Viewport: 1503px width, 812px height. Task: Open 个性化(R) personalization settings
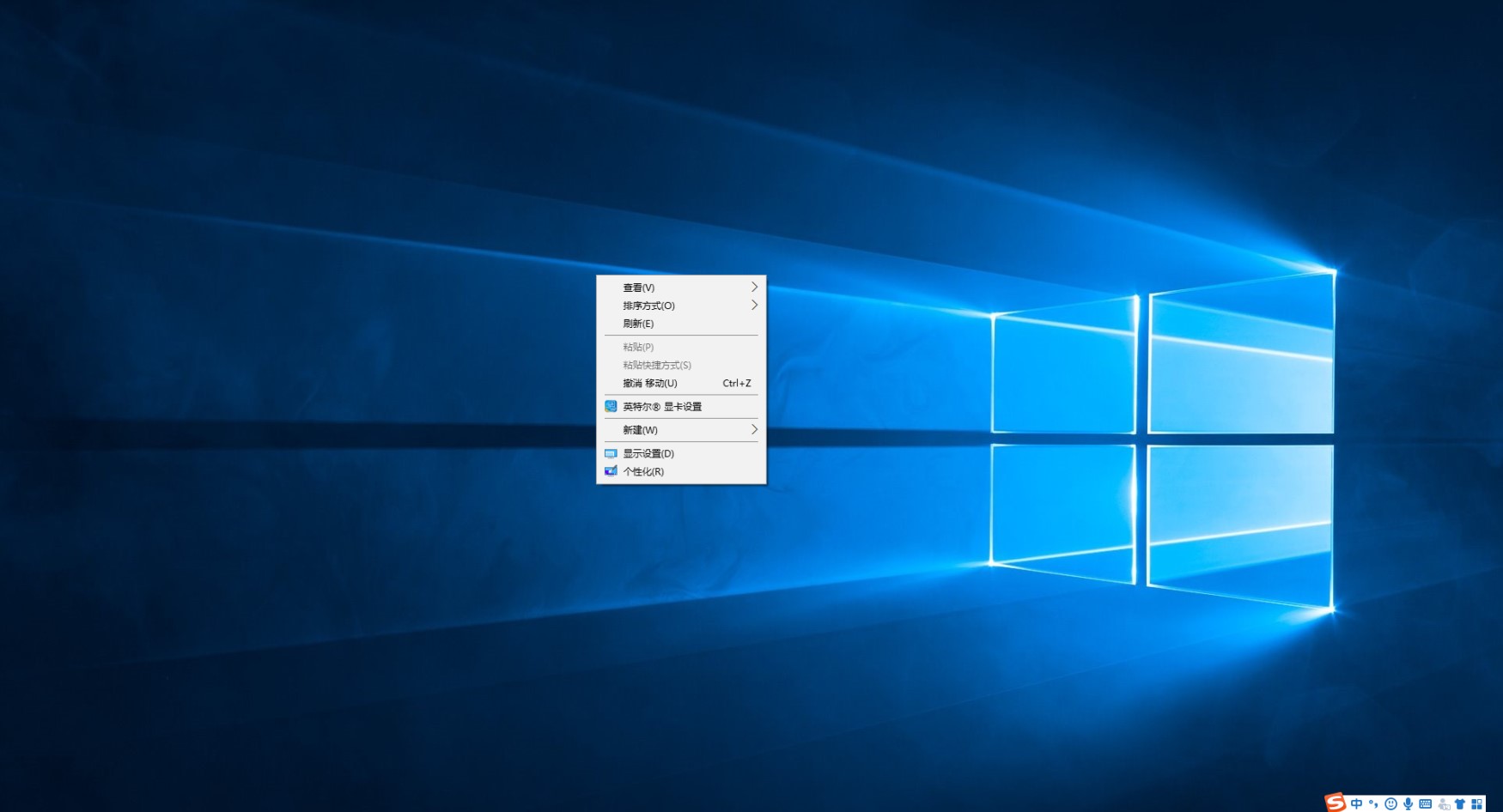point(681,471)
